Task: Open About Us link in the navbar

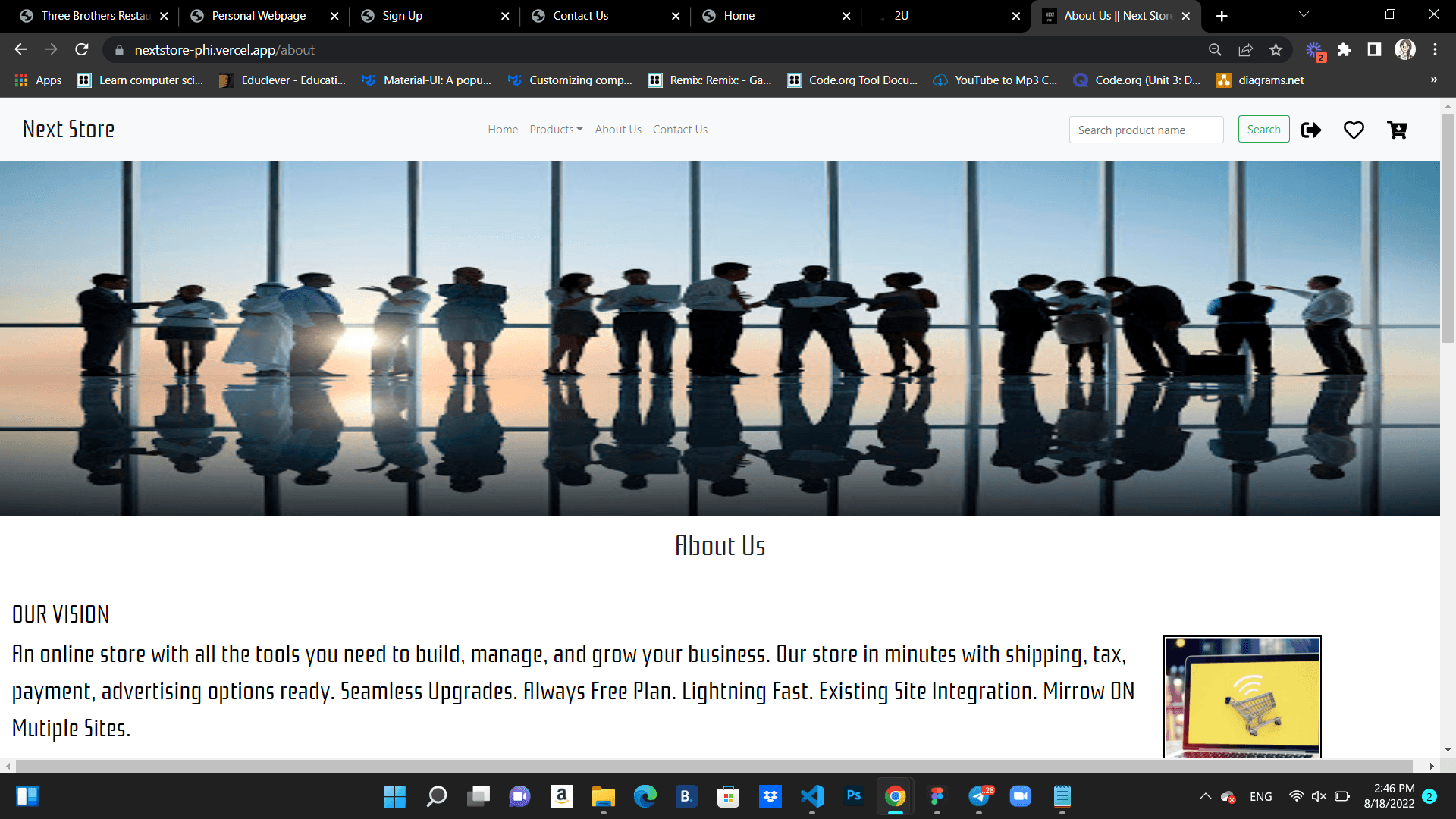Action: (x=618, y=130)
